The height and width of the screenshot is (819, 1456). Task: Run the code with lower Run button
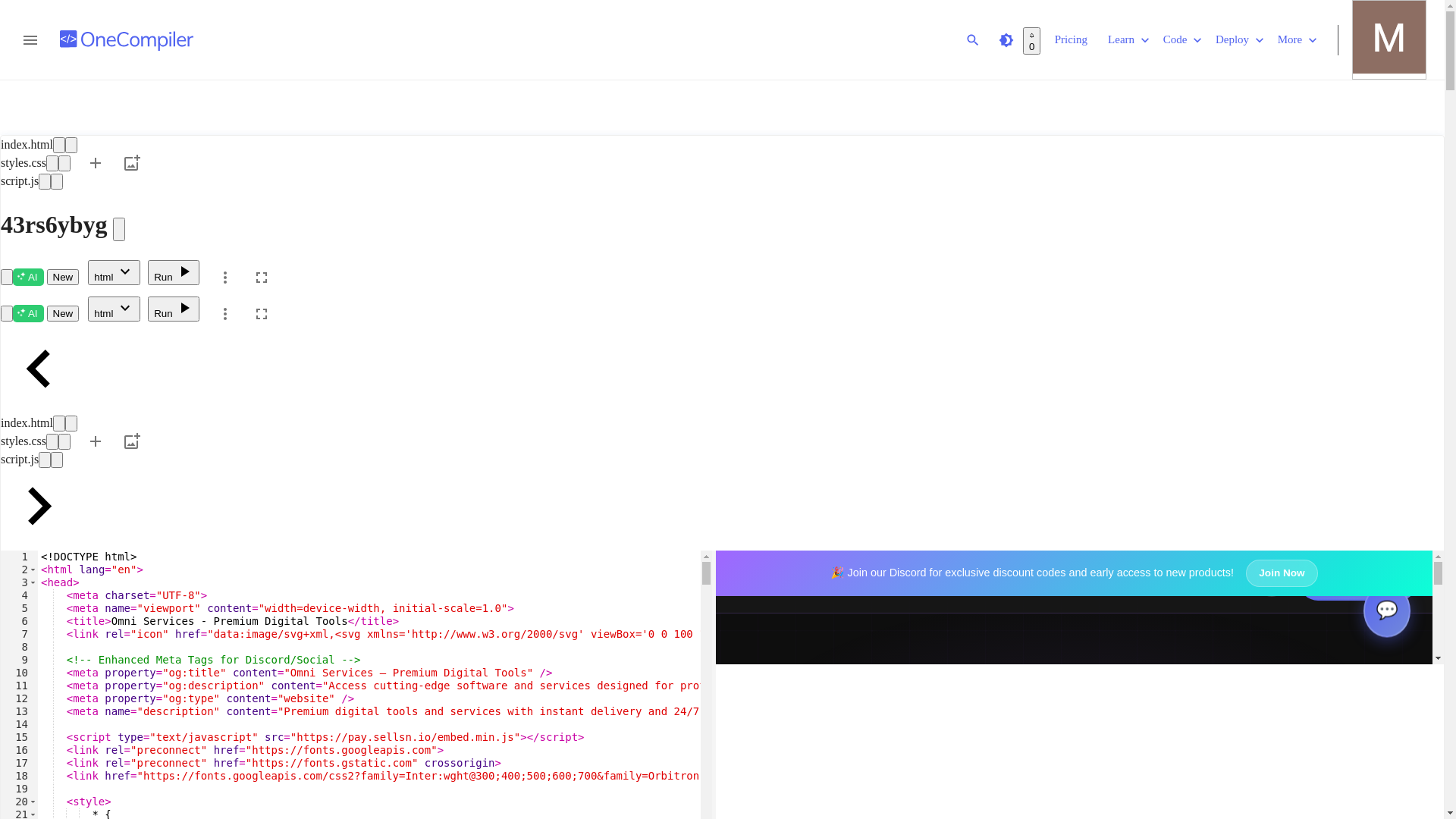(x=174, y=309)
